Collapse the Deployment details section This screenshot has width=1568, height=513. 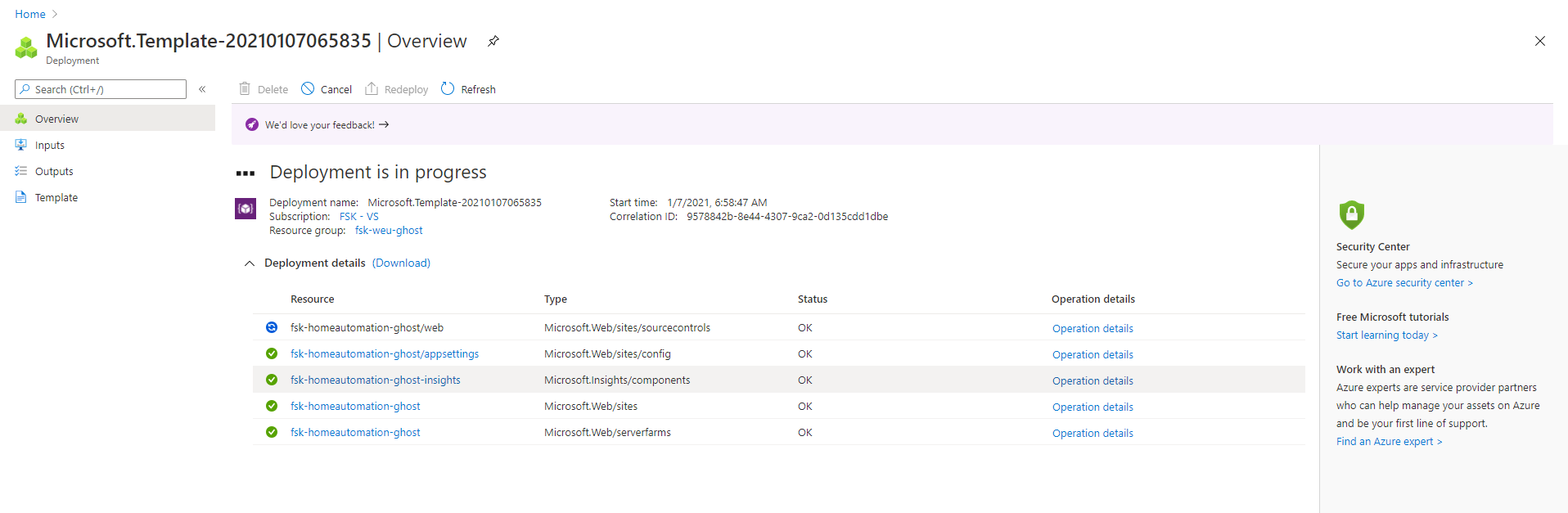point(250,263)
